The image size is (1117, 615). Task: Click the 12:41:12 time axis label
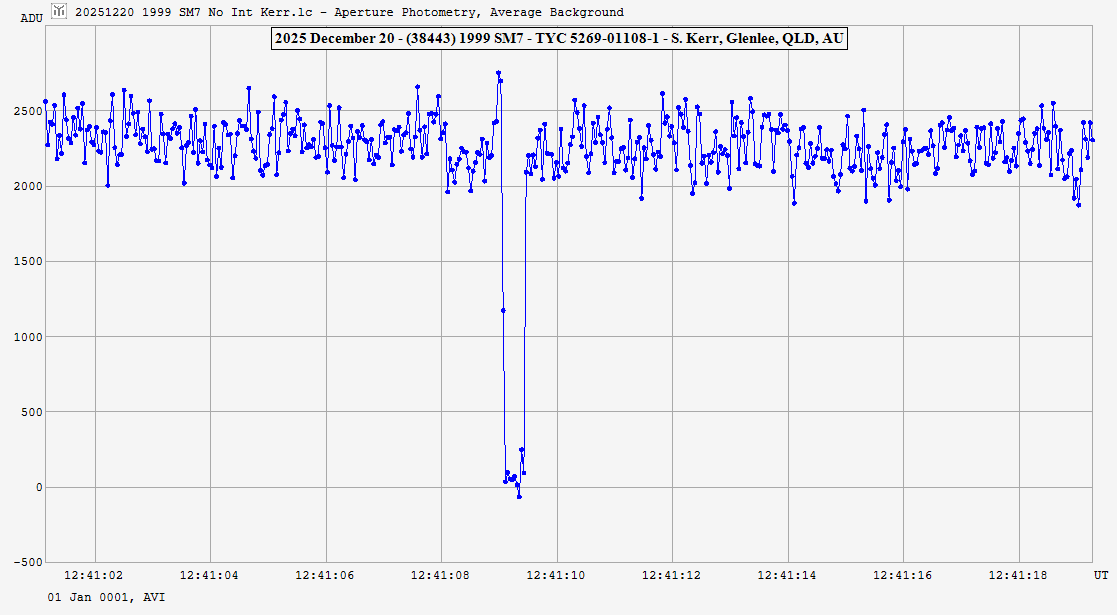(x=672, y=575)
